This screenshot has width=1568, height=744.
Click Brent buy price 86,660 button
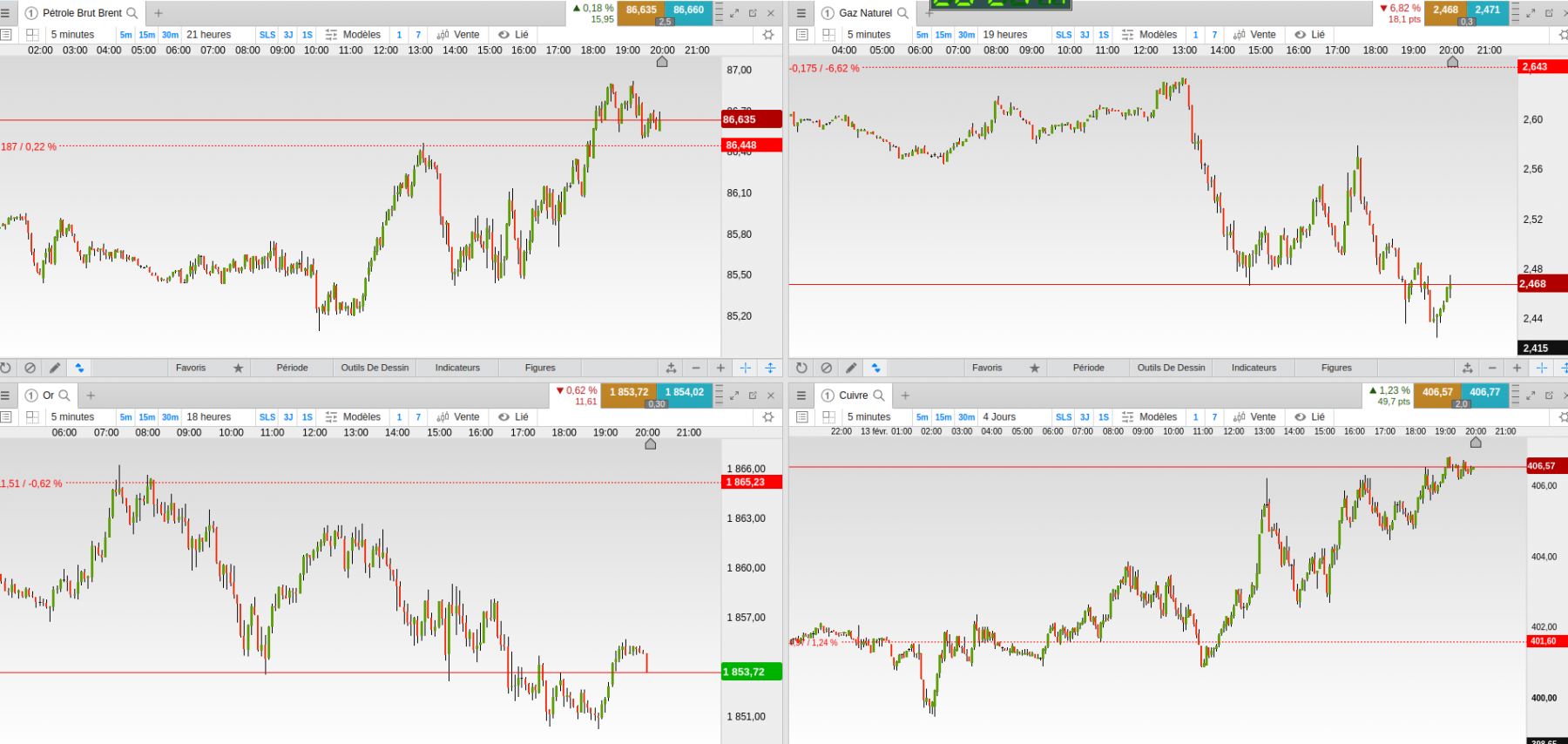pos(688,10)
